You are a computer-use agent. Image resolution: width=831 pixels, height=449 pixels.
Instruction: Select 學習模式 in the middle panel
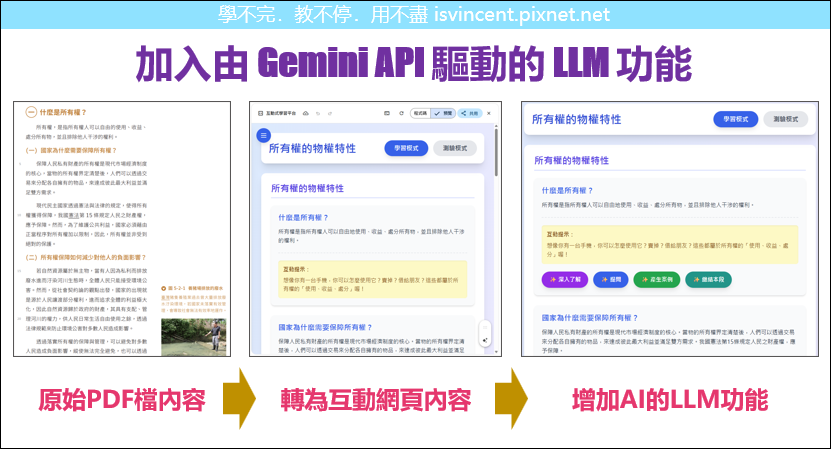tap(406, 148)
